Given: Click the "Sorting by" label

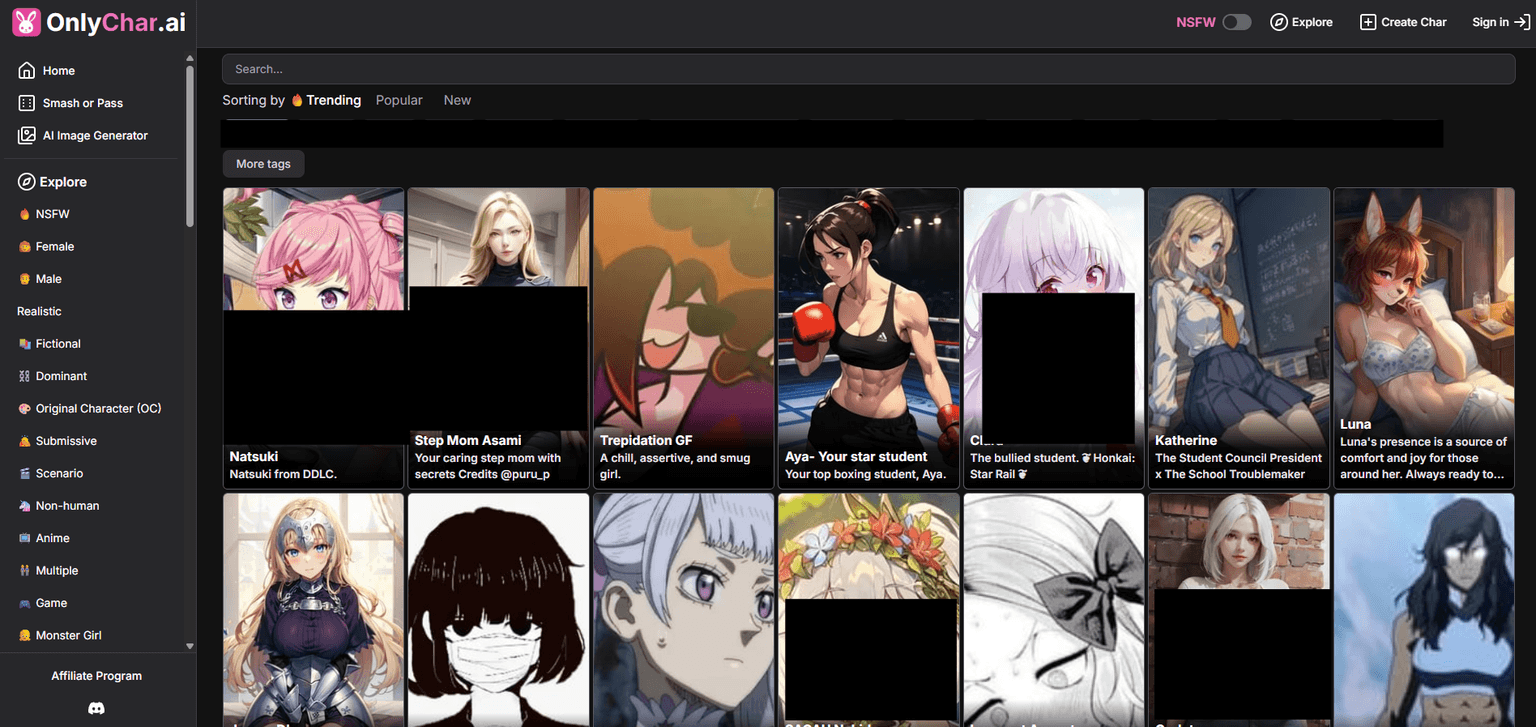Looking at the screenshot, I should (254, 100).
